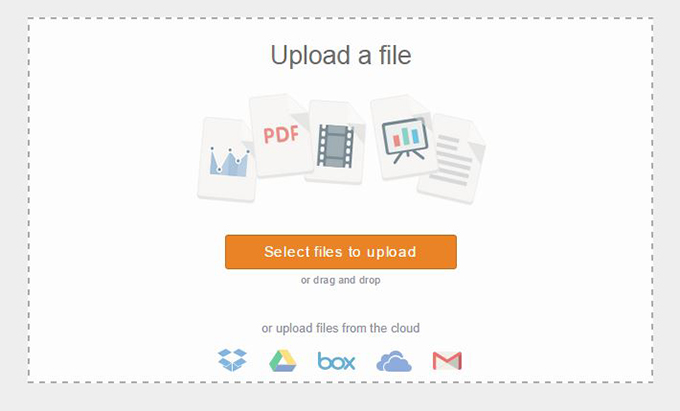Click the blue area chart file illustration

[x=226, y=160]
